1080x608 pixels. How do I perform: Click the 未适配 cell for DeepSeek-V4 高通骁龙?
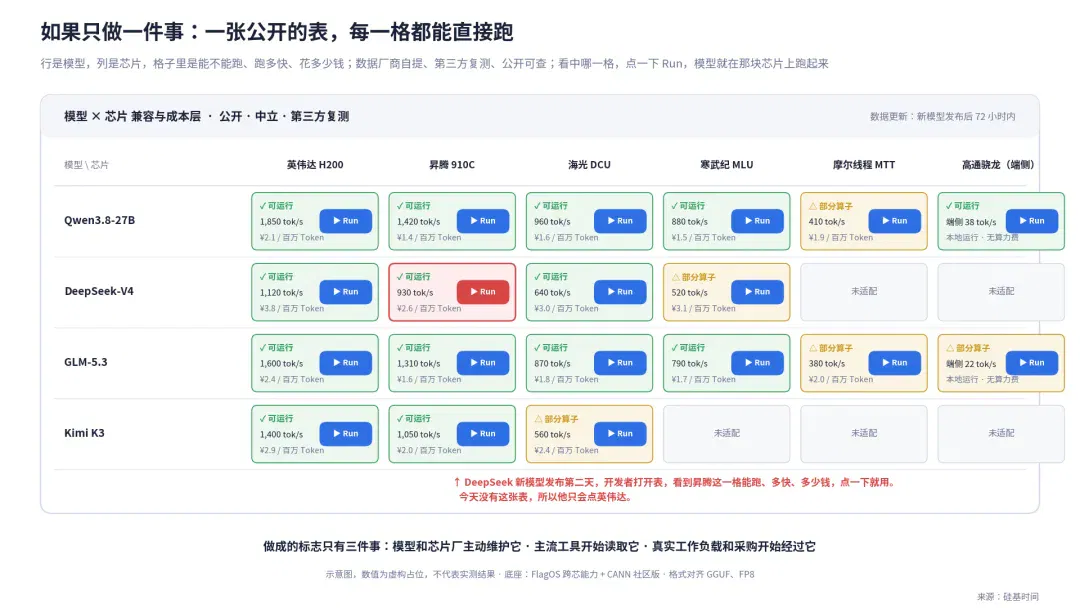pos(1001,292)
